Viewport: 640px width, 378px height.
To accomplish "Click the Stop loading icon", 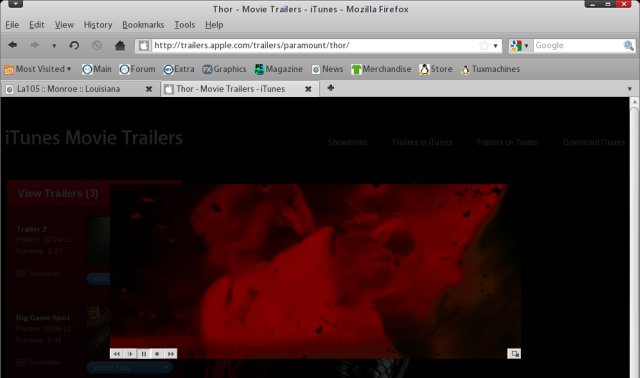I will tap(97, 45).
